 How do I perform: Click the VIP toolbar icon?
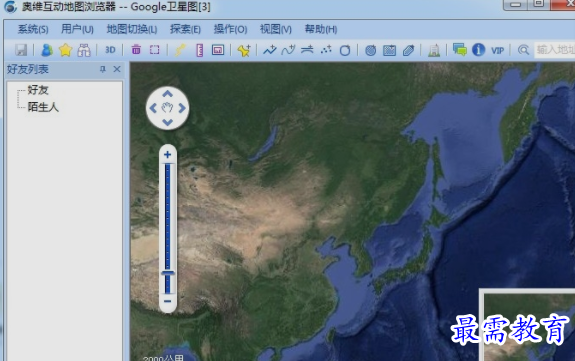click(497, 50)
